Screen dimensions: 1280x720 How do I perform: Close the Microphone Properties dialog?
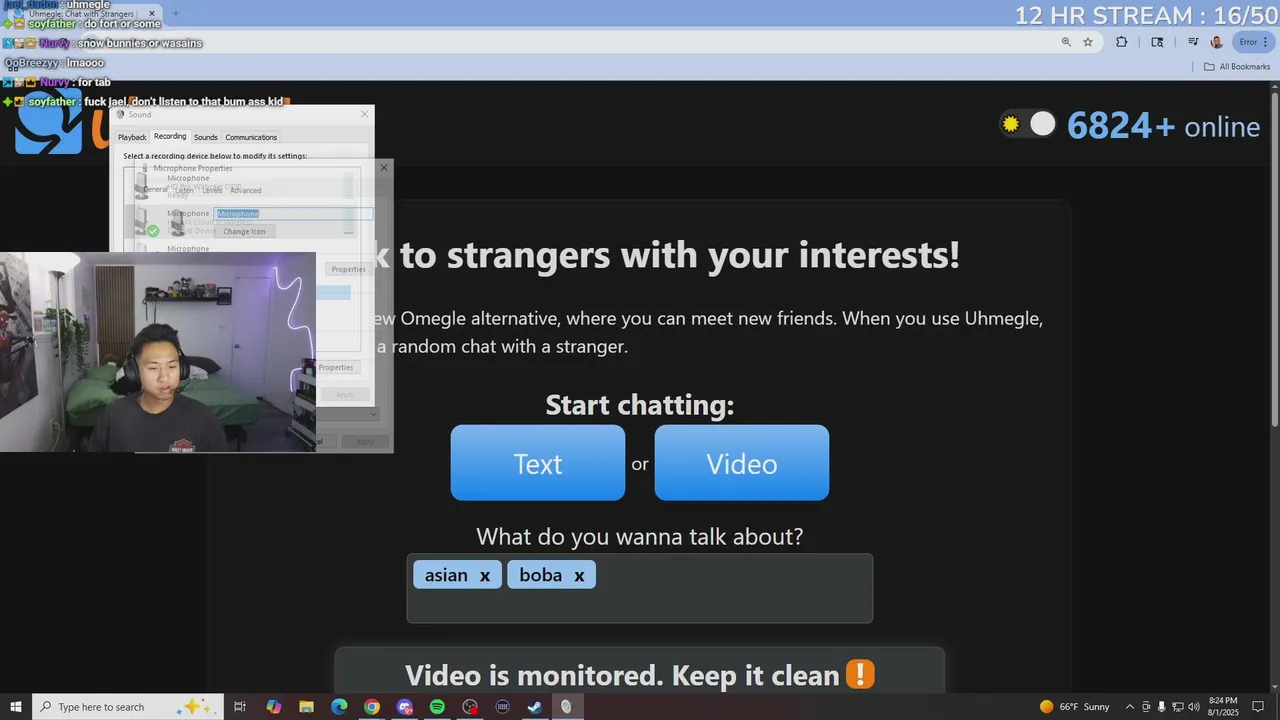383,168
